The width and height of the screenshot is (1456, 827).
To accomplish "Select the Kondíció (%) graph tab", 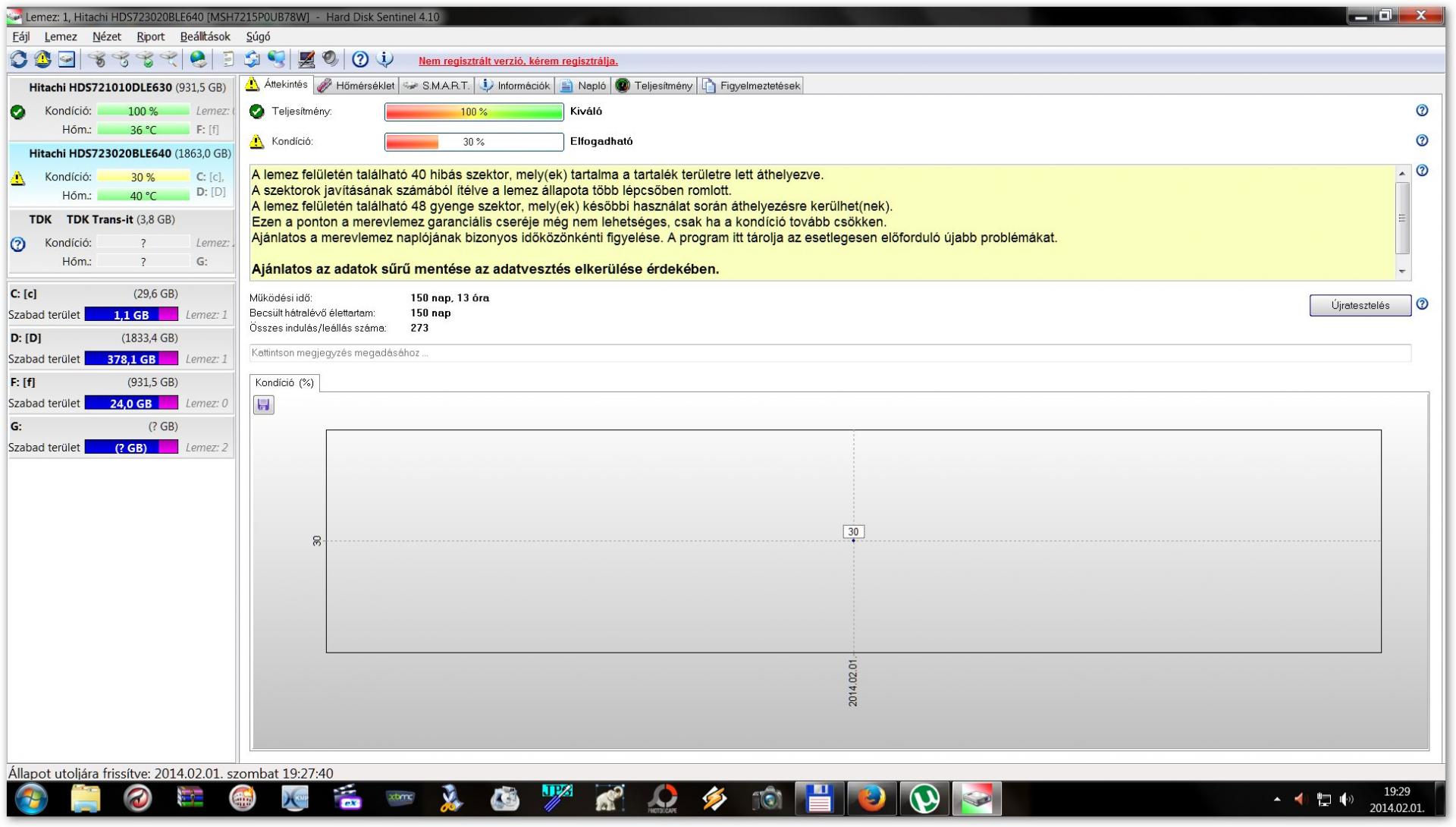I will click(284, 383).
